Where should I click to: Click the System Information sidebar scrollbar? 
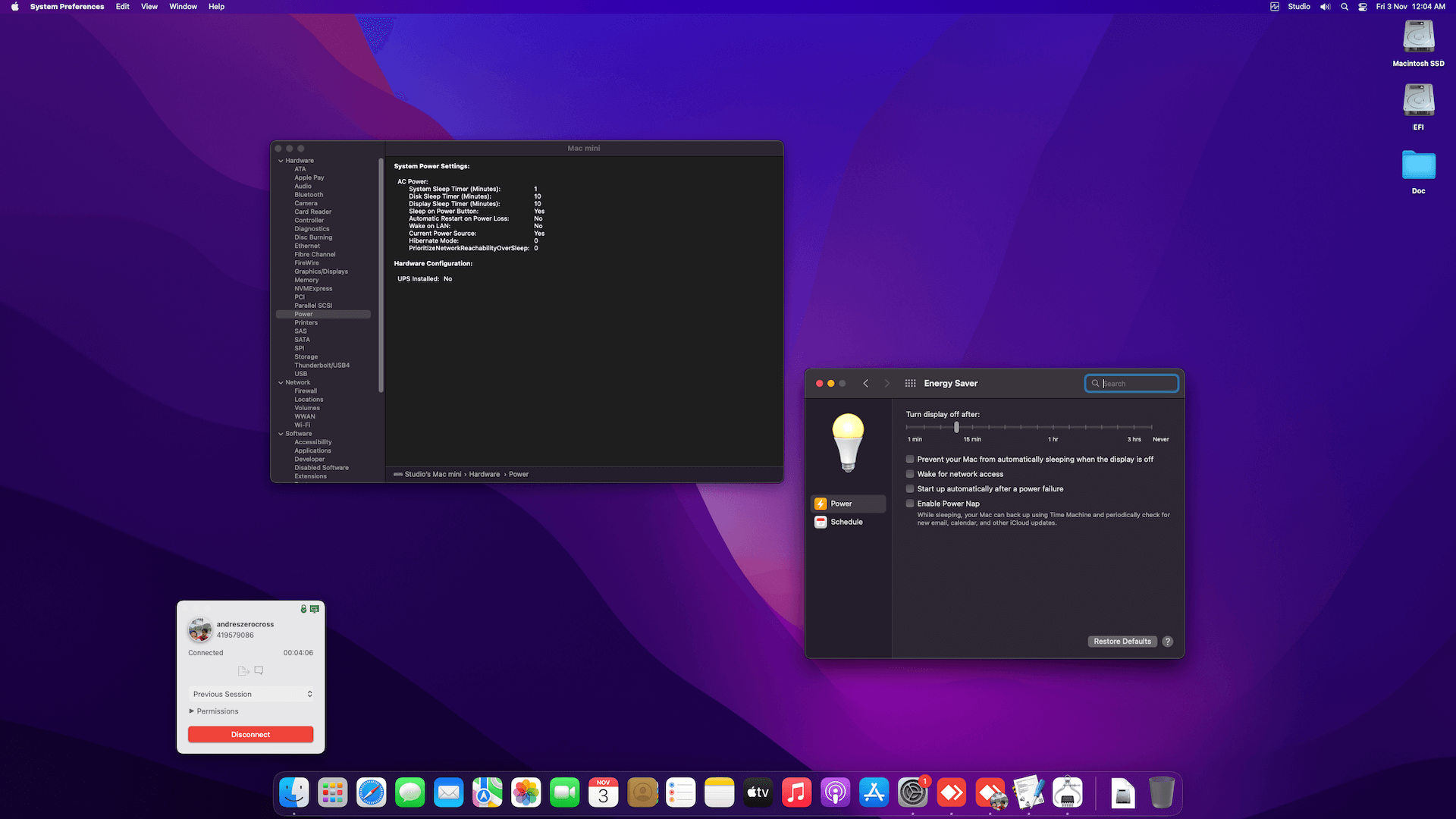pos(381,275)
